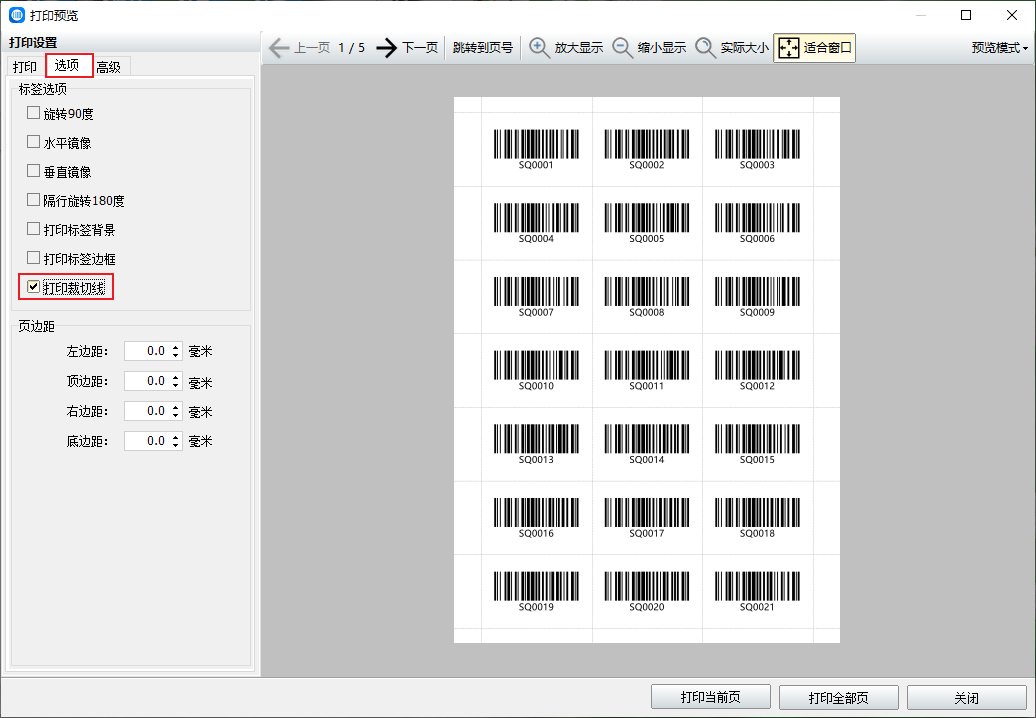Click barcode label SQ0001 in preview
This screenshot has height=718, width=1036.
536,150
